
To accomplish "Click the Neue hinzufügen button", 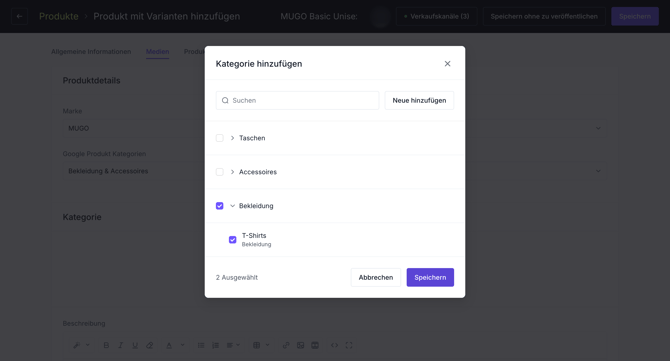I will click(x=419, y=100).
